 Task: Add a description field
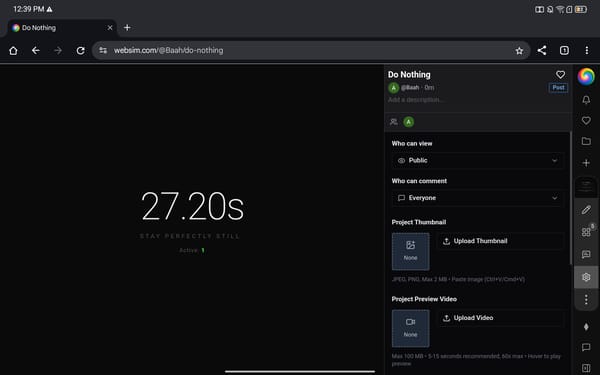click(417, 99)
